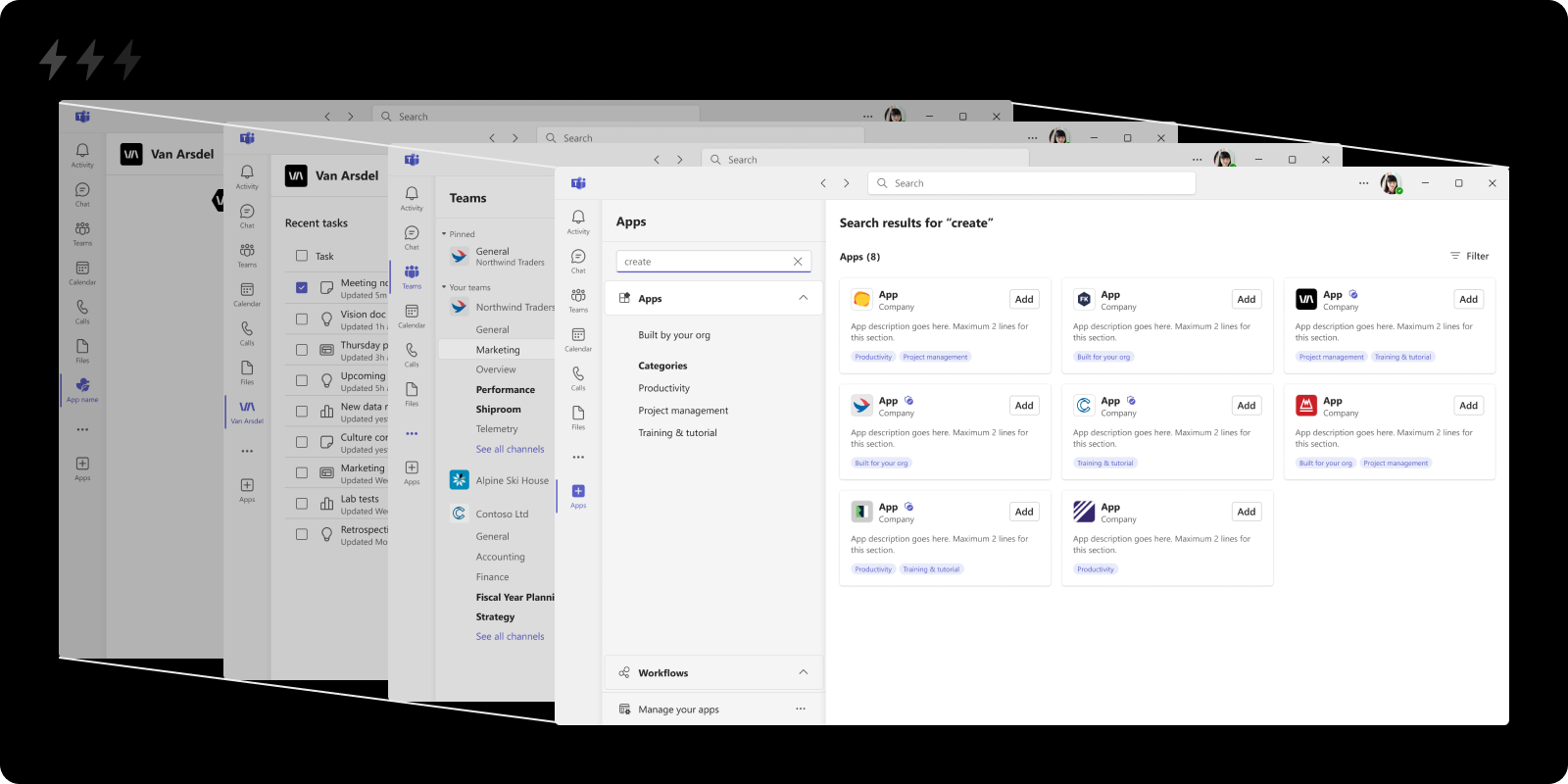
Task: Check the Culture task checkbox
Action: coord(302,442)
